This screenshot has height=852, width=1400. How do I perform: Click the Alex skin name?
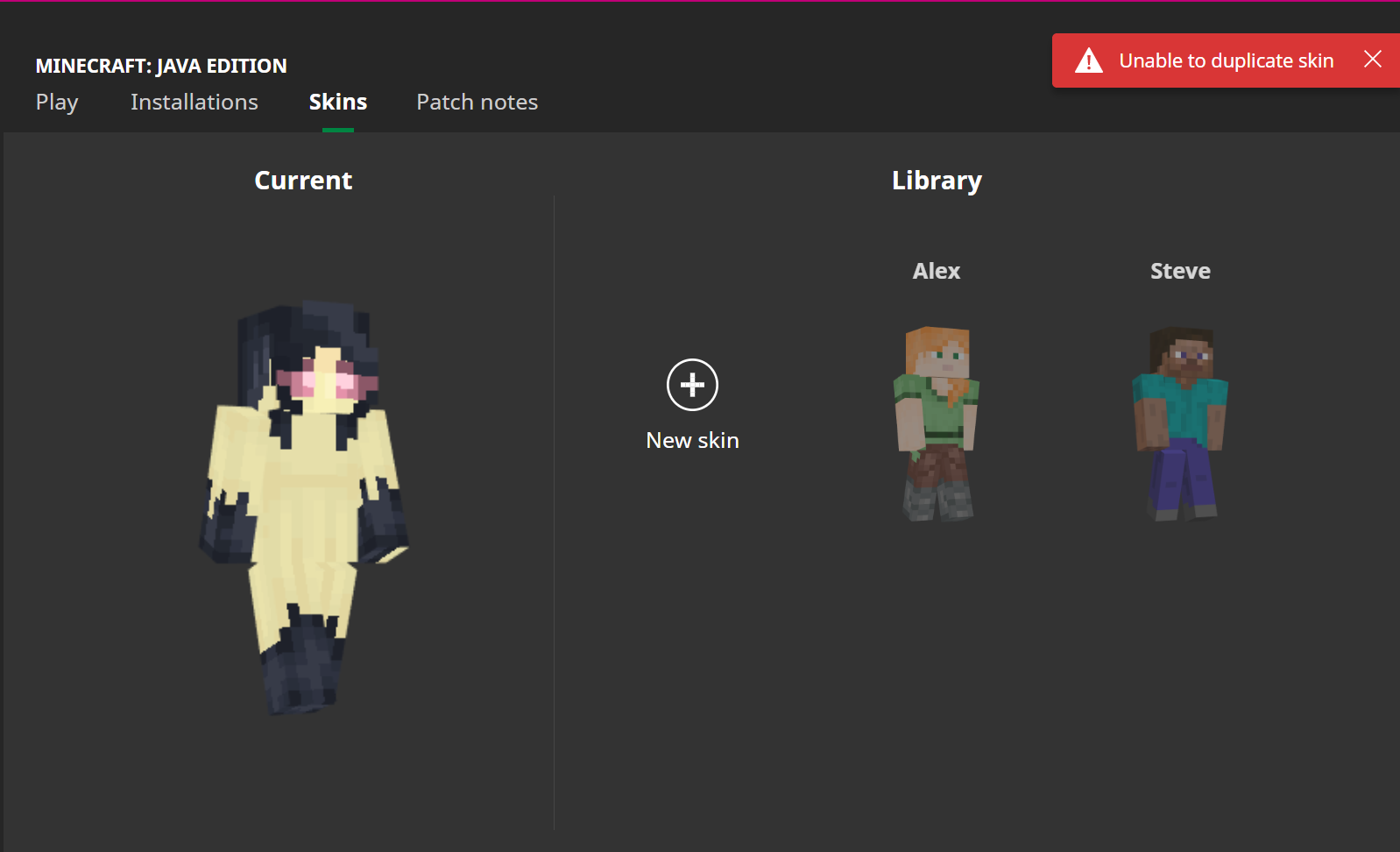(937, 271)
